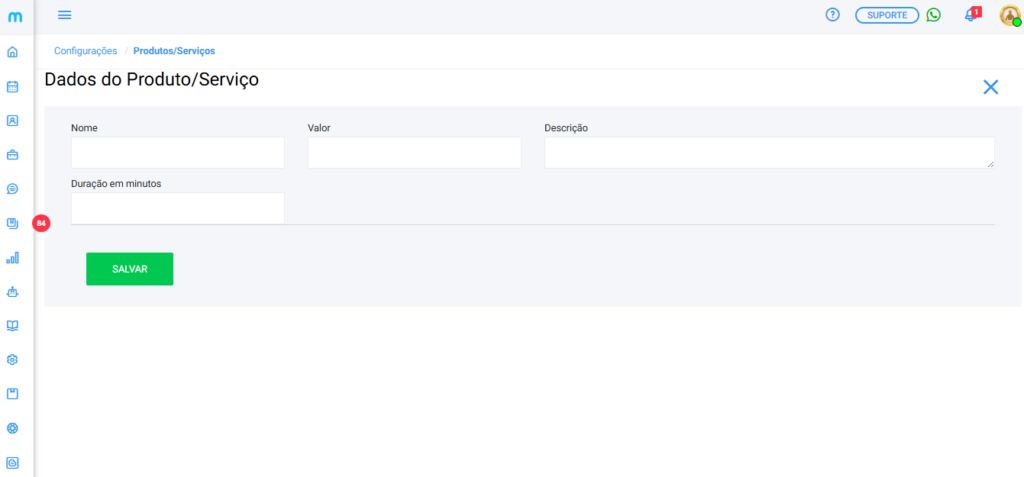Image resolution: width=1024 pixels, height=477 pixels.
Task: Open the contacts icon in sidebar
Action: 13,121
